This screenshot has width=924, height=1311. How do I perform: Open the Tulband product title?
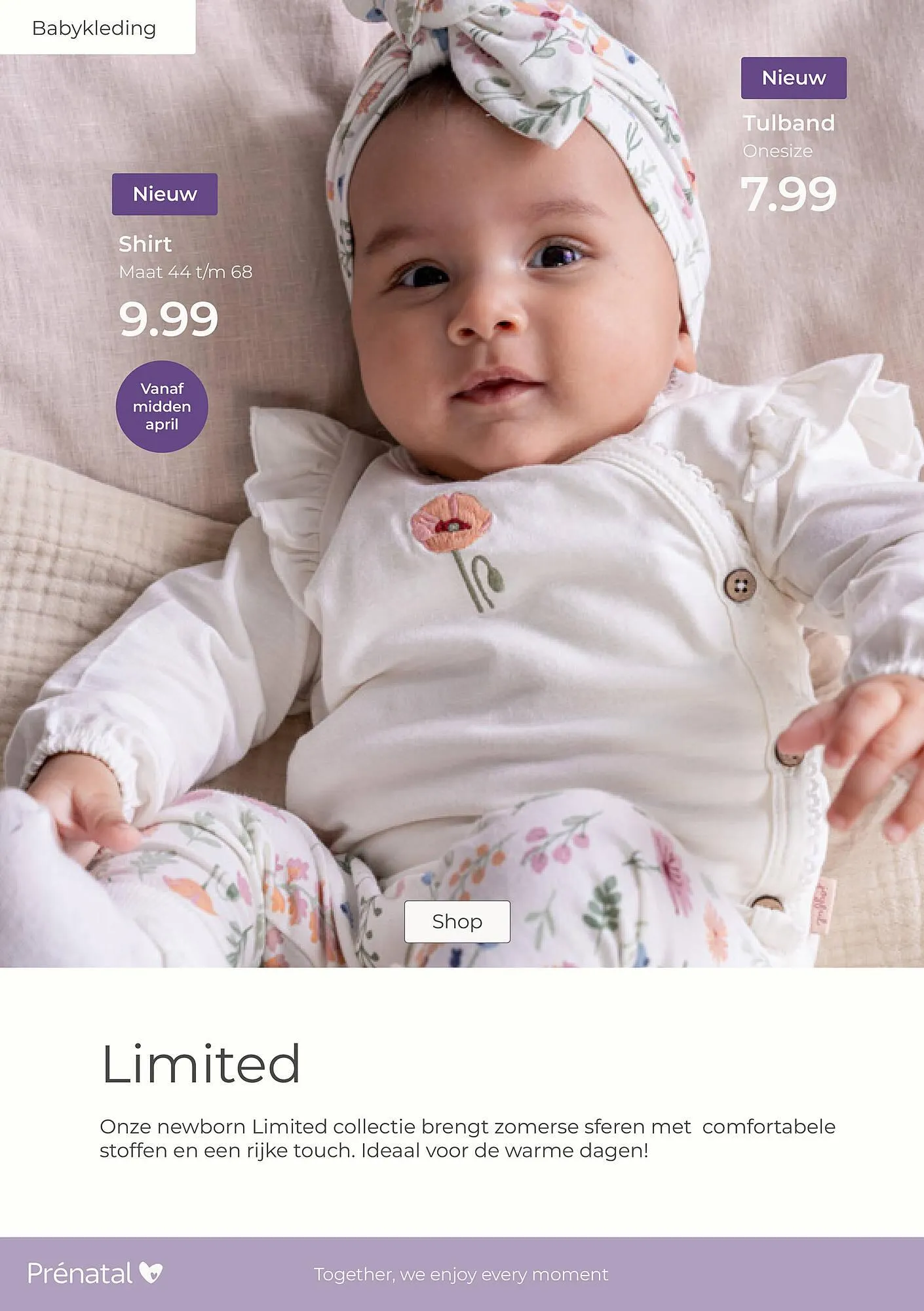[789, 123]
